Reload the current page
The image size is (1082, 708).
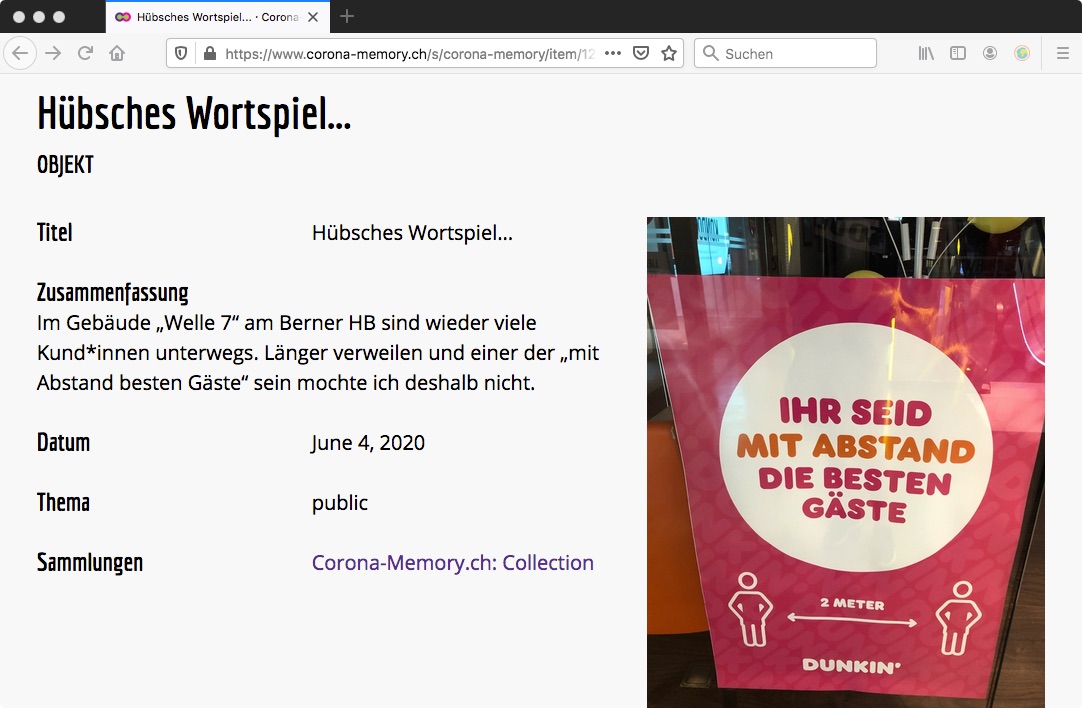[85, 53]
